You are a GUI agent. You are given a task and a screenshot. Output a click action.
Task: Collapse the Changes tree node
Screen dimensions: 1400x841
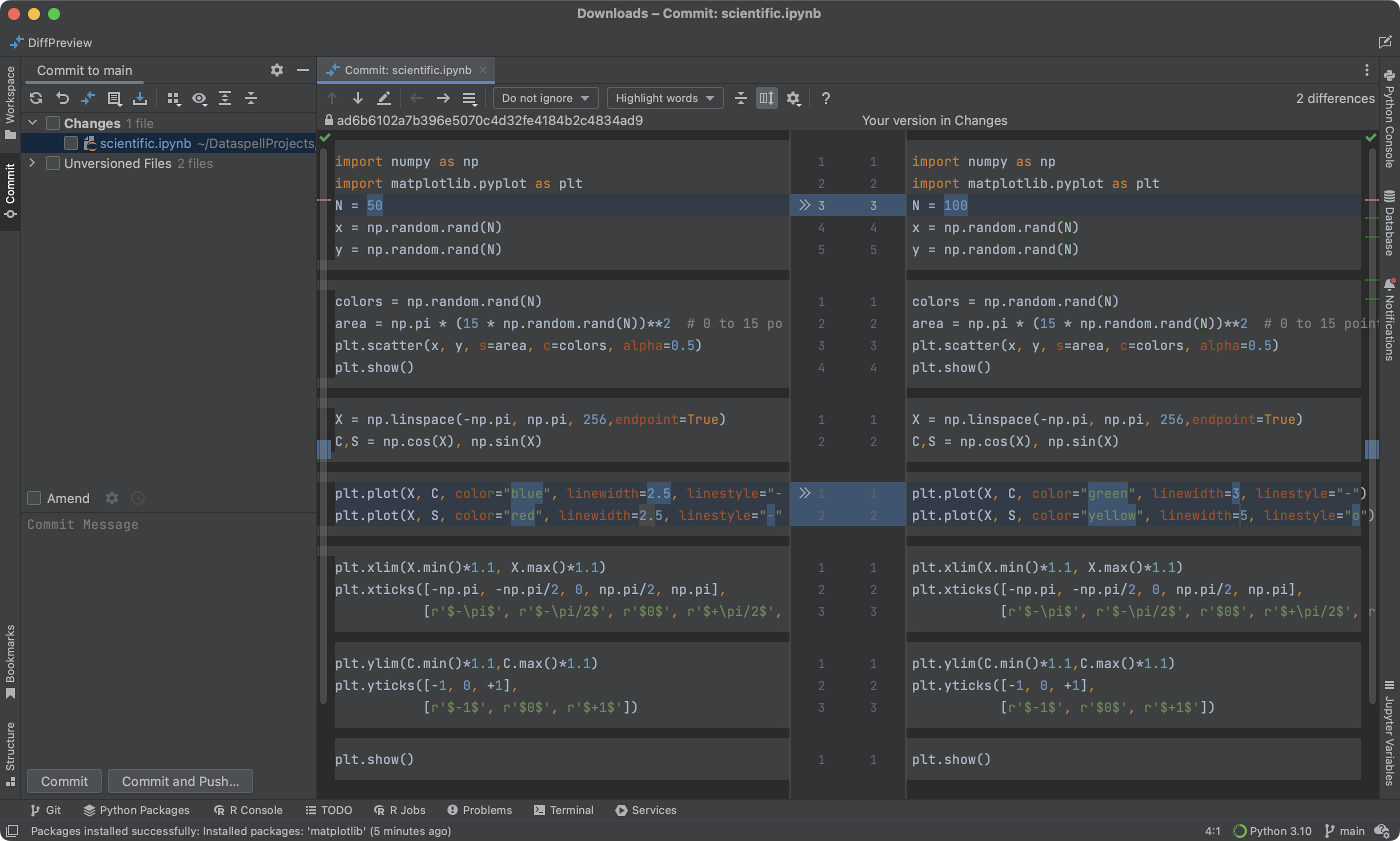pos(32,122)
